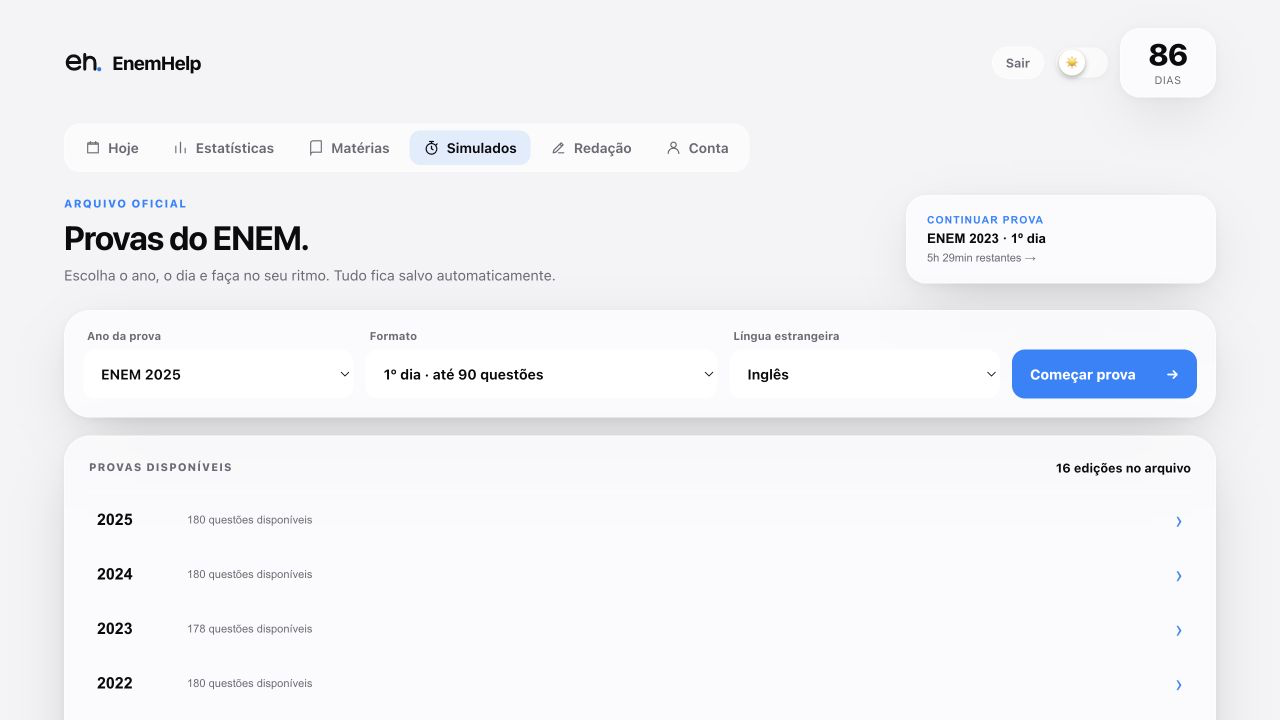1280x720 pixels.
Task: Click the "Provas disponíveis" heading
Action: 161,467
